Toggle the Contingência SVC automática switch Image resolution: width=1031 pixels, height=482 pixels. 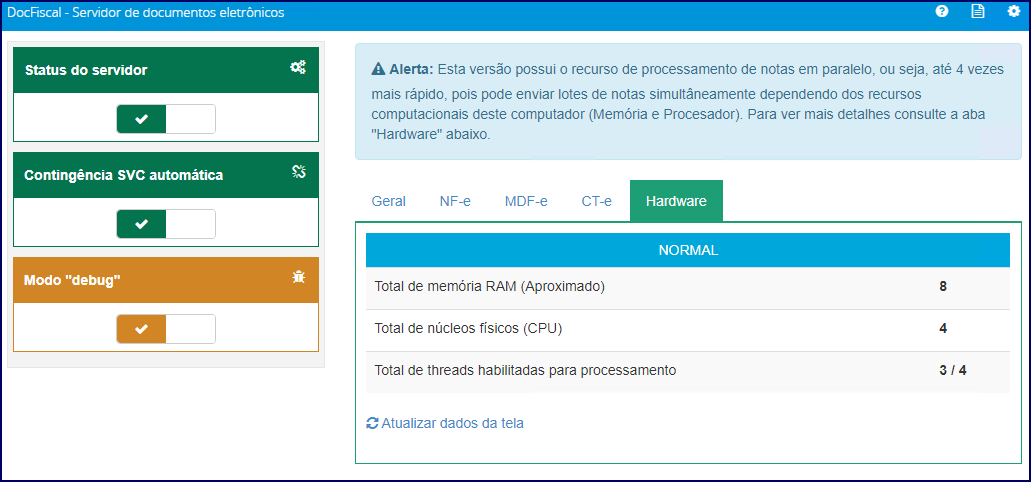pyautogui.click(x=166, y=224)
